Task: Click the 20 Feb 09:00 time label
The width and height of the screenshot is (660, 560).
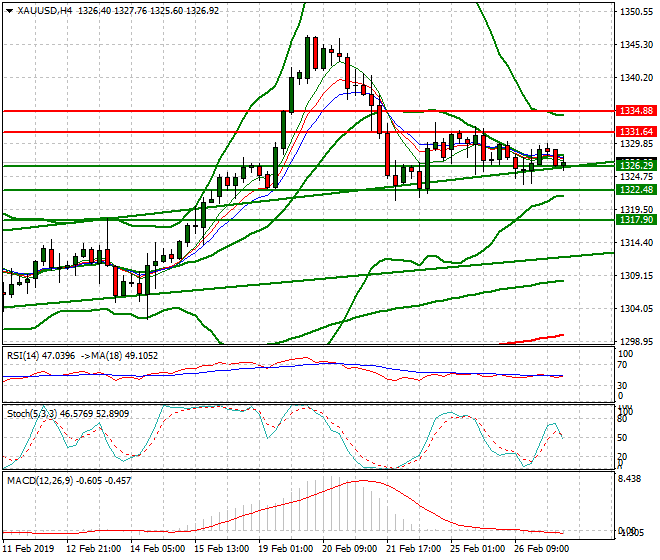Action: [x=350, y=549]
